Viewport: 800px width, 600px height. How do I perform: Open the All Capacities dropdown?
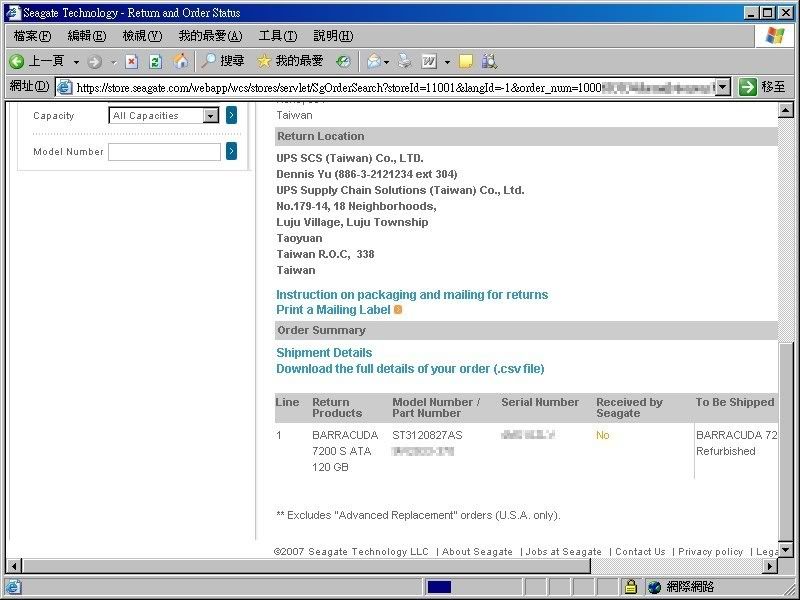click(164, 116)
